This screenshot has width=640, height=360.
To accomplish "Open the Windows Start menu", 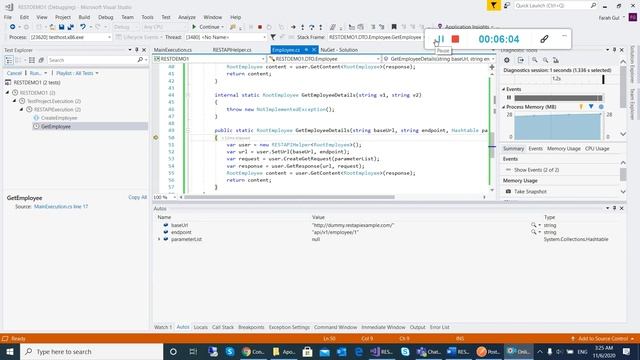I will [10, 351].
